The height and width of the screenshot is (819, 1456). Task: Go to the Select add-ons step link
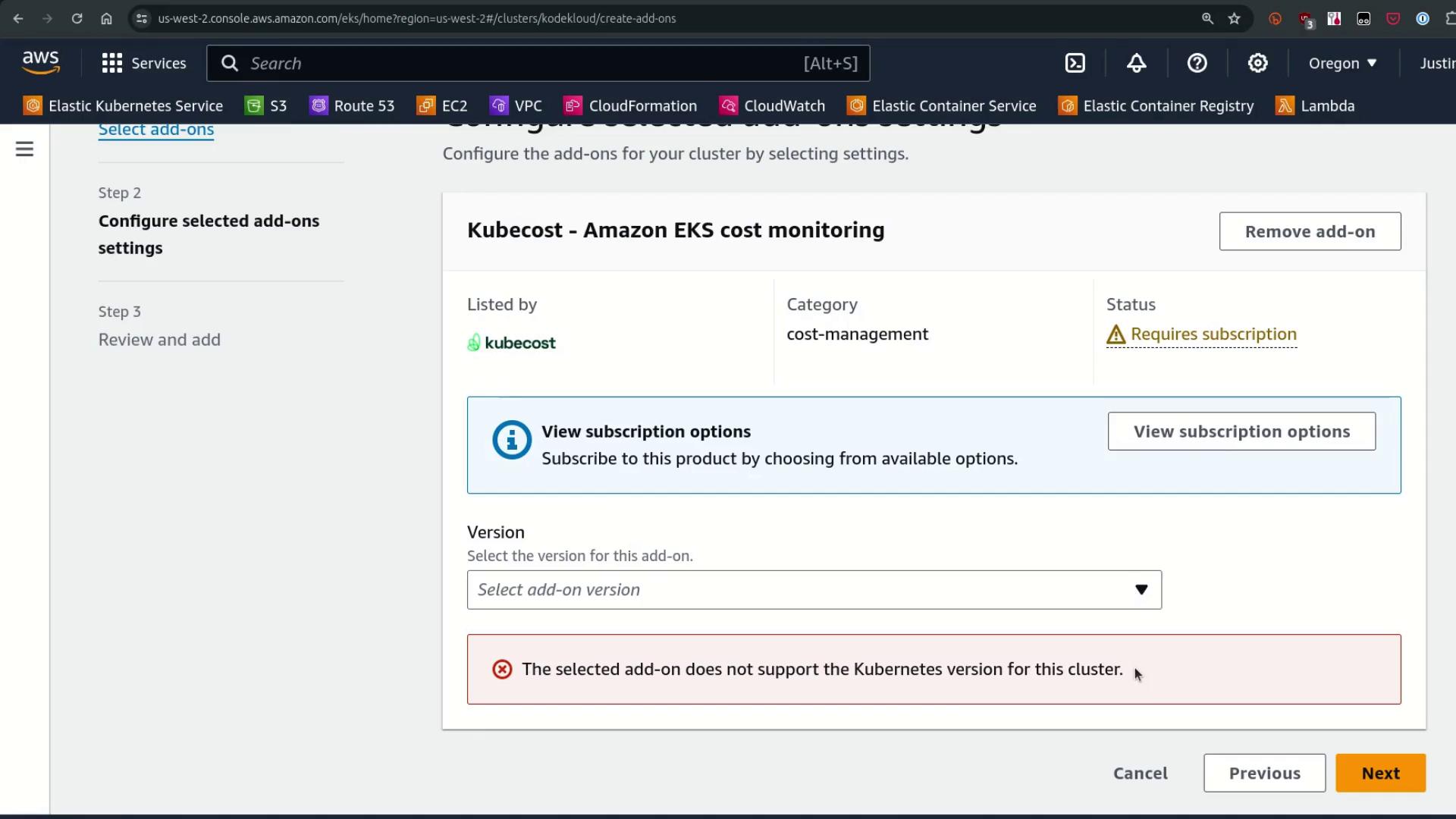[156, 130]
